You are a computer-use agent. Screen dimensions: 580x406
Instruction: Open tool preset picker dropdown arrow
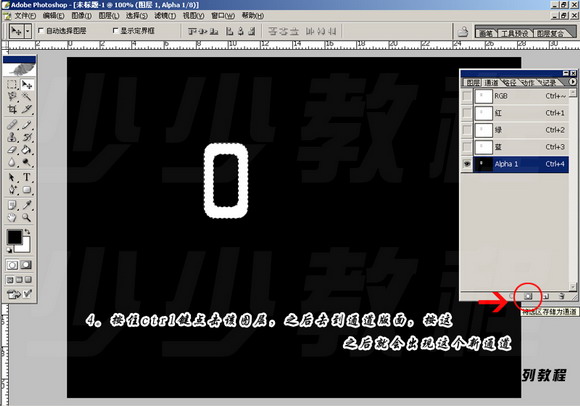(28, 31)
